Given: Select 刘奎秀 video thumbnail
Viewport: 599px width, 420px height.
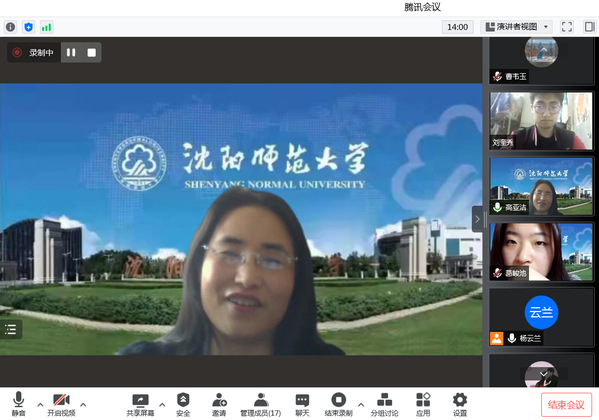Looking at the screenshot, I should [x=541, y=121].
